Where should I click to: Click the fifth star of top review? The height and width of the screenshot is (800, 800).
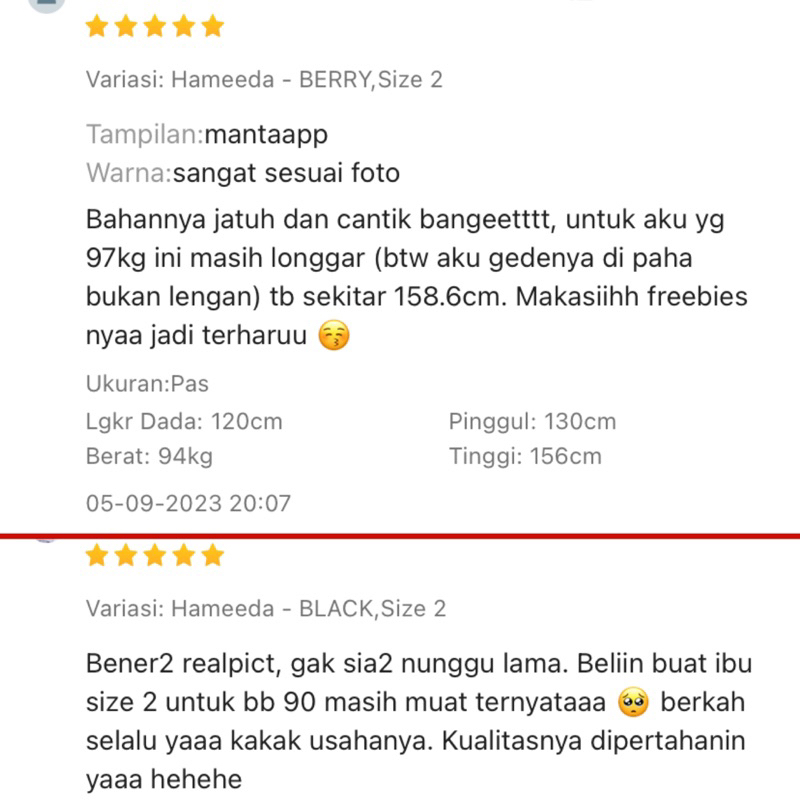coord(213,26)
